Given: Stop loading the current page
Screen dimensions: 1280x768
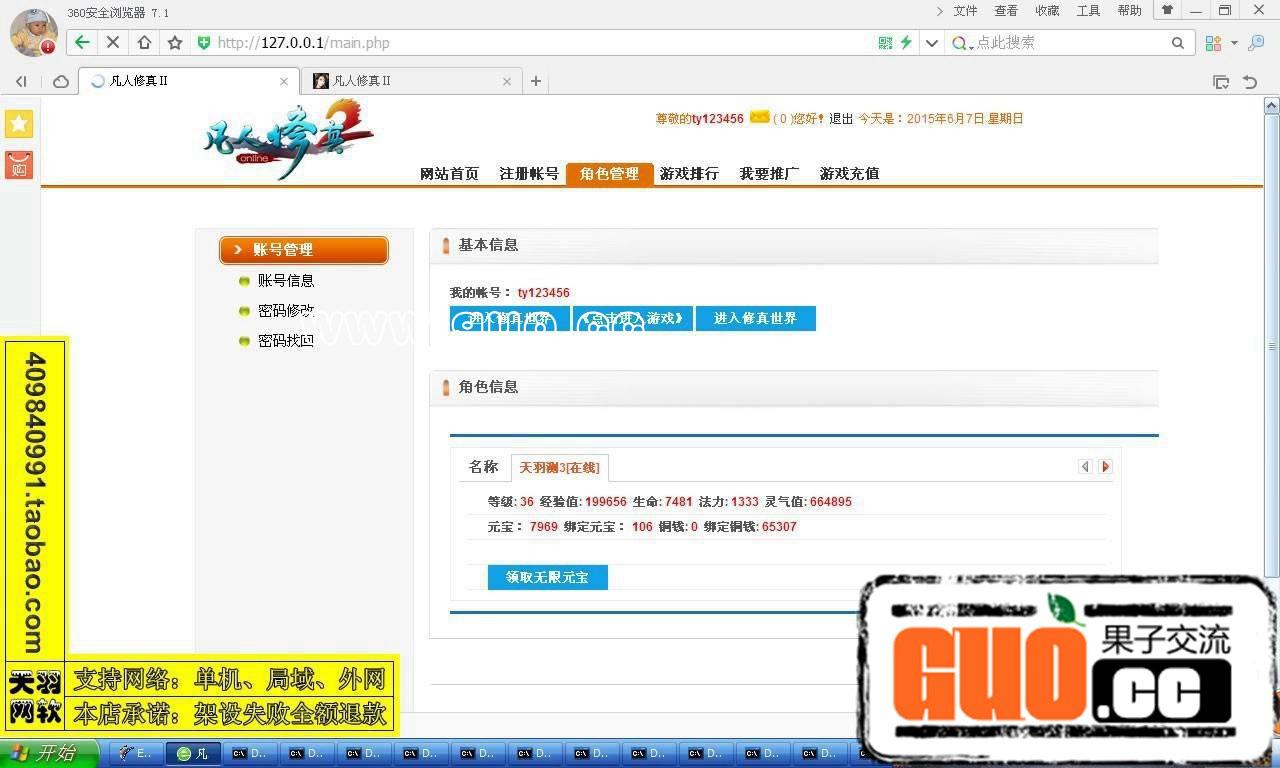Looking at the screenshot, I should 113,43.
